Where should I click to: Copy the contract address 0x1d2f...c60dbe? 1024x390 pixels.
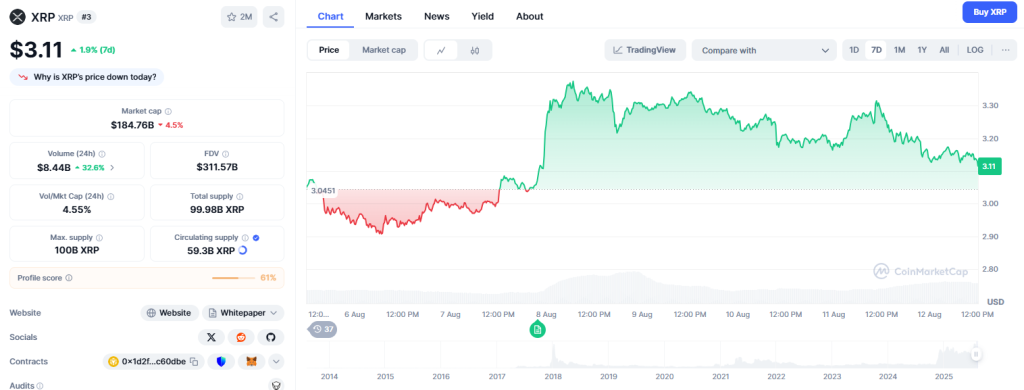[x=194, y=361]
